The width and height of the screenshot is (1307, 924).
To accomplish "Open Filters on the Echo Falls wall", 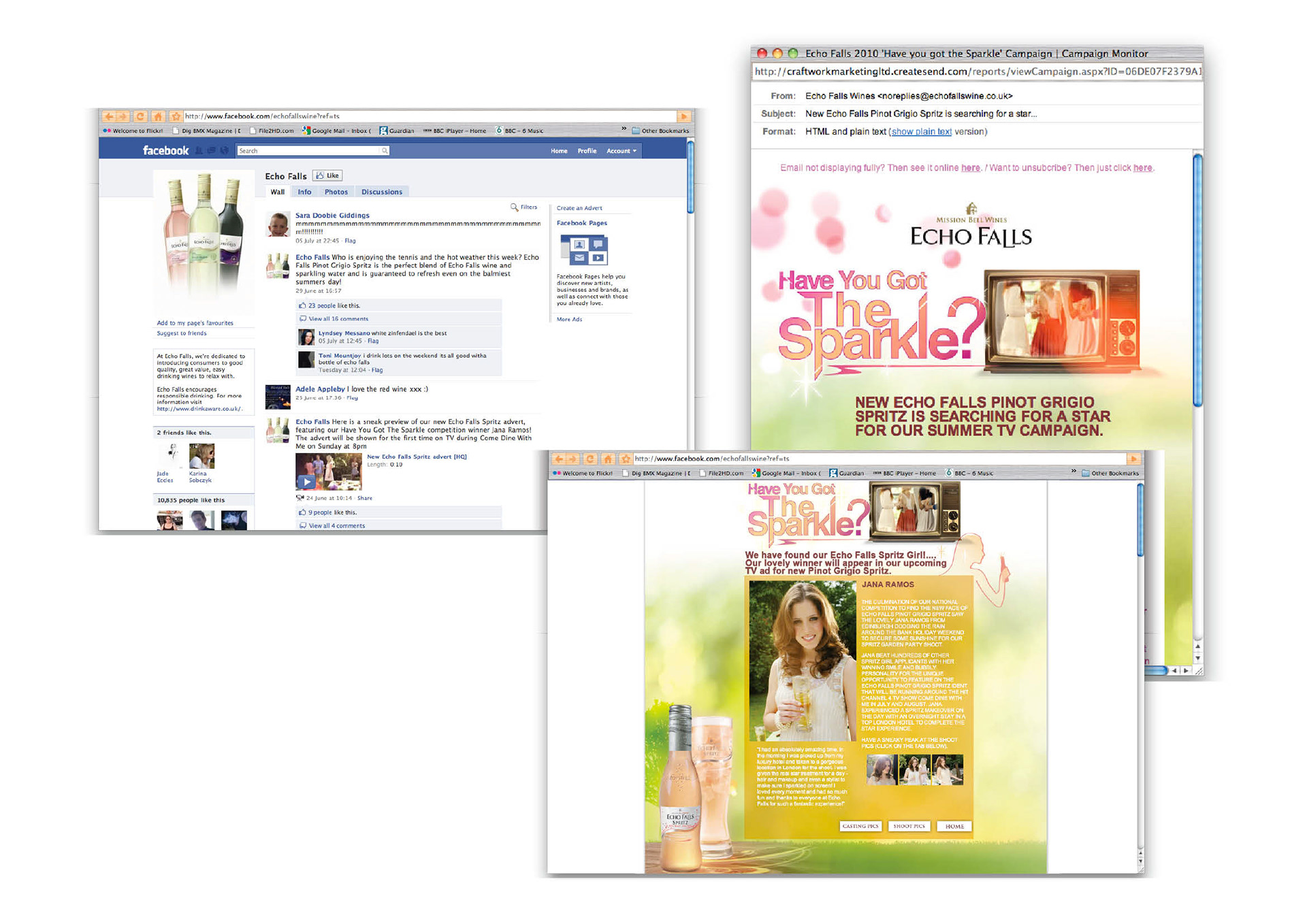I will (x=524, y=207).
